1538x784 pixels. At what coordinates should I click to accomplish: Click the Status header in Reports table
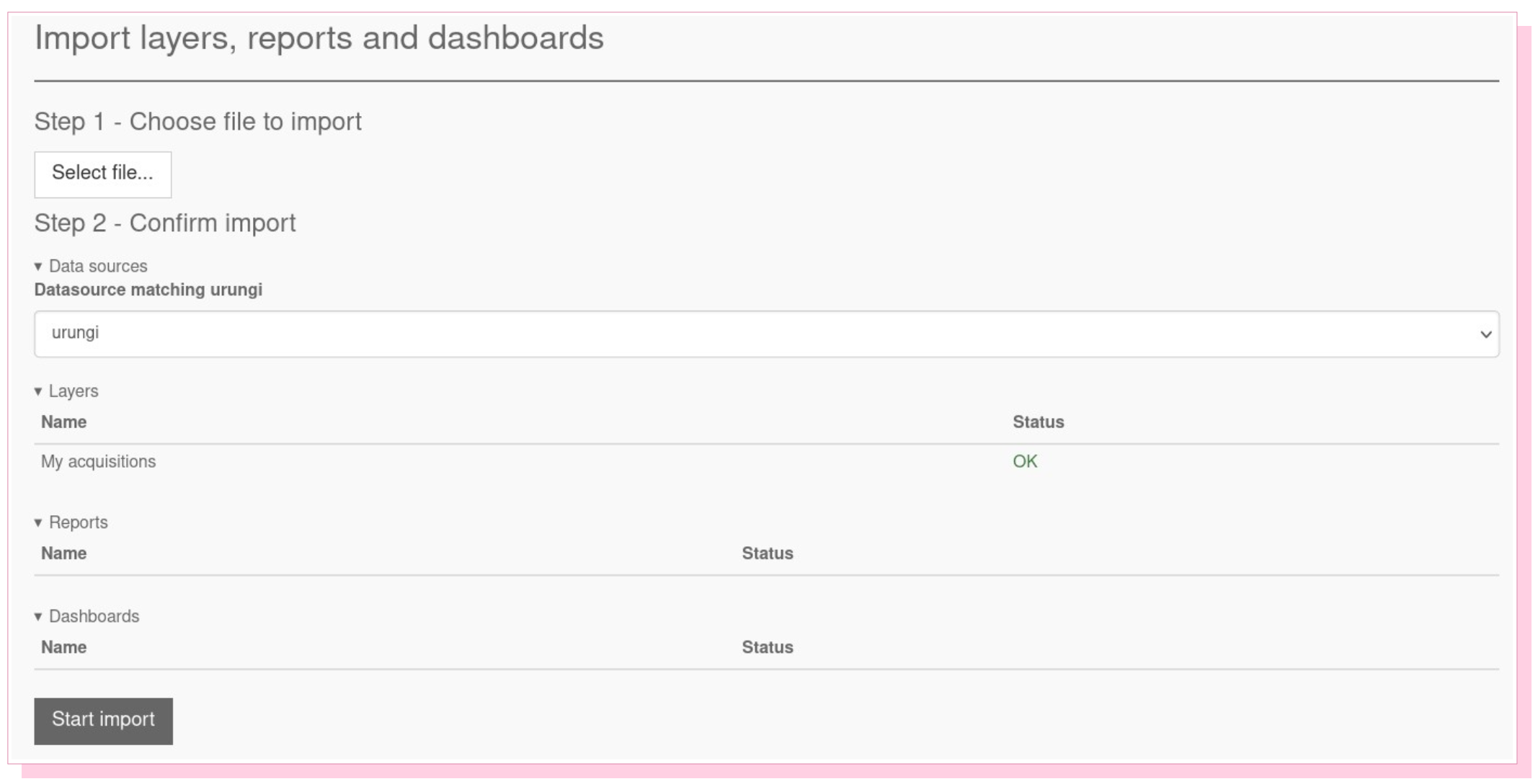point(767,553)
